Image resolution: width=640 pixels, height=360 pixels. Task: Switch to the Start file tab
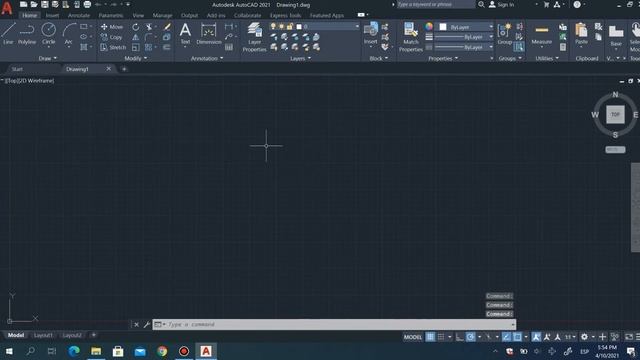tap(17, 69)
